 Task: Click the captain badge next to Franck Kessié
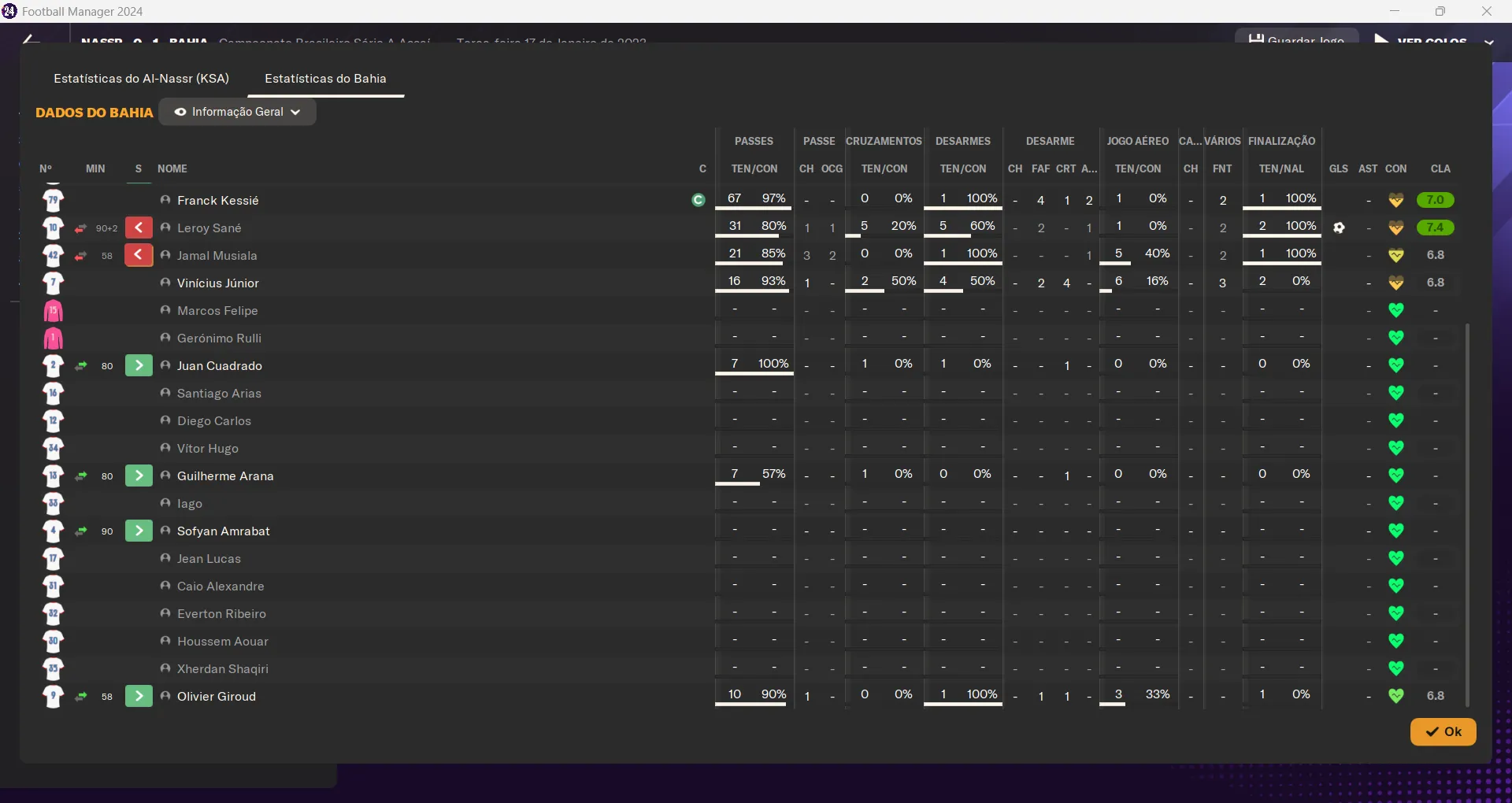[x=699, y=200]
